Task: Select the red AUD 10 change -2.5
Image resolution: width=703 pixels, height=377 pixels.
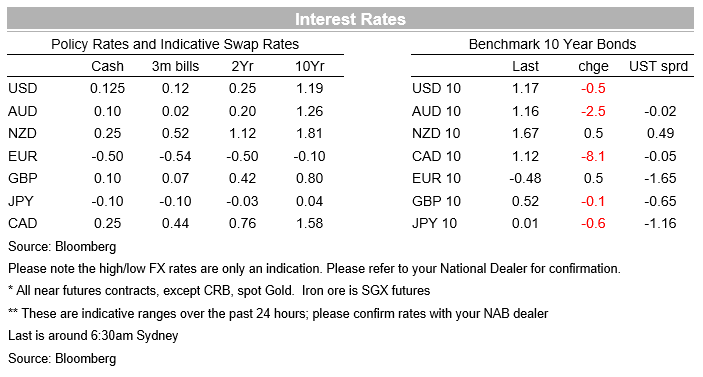Action: (593, 111)
